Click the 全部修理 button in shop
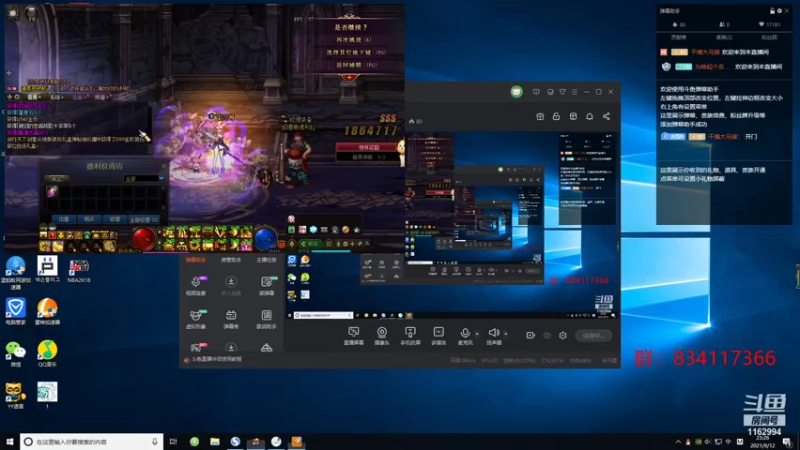This screenshot has height=450, width=800. pos(144,219)
